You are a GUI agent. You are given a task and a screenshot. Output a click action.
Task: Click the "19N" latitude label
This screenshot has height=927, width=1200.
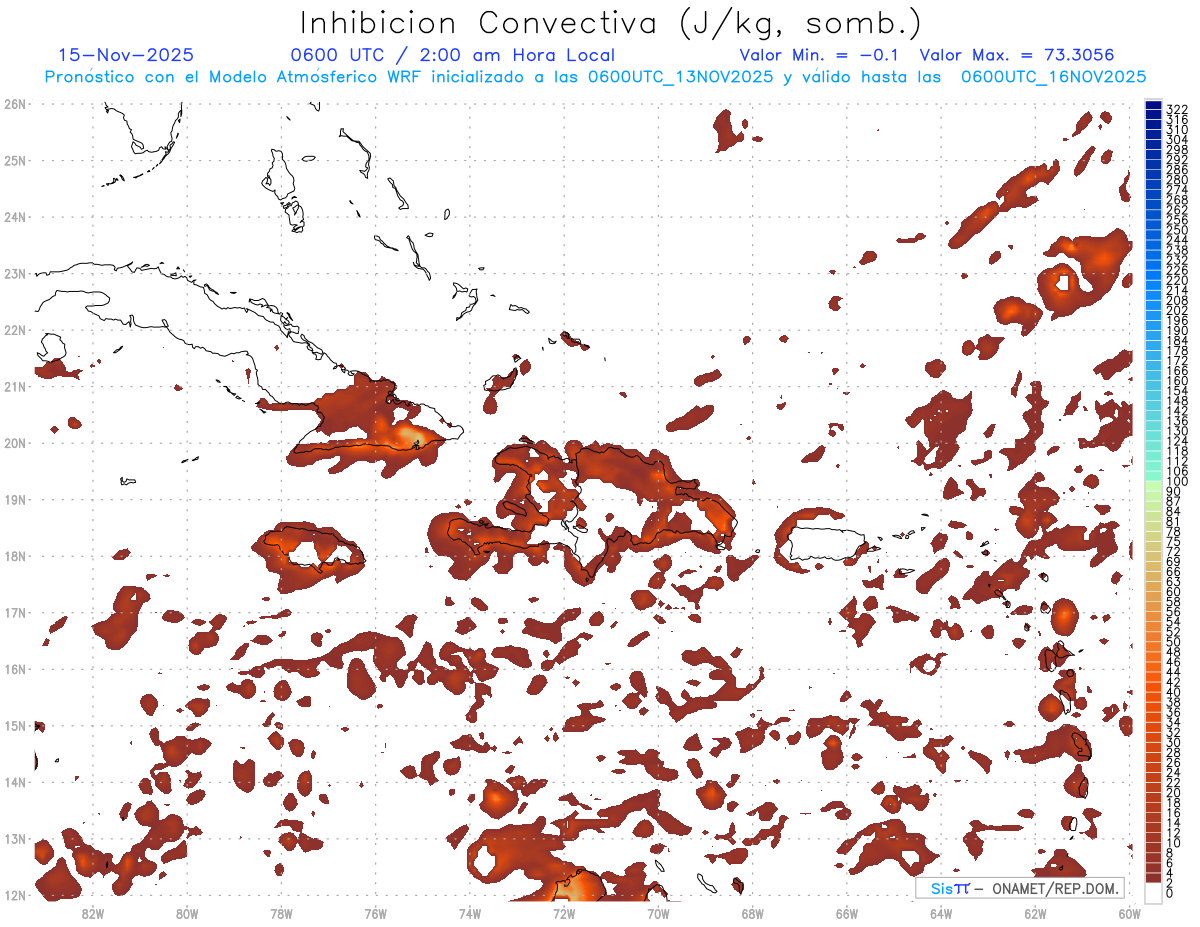(x=15, y=499)
